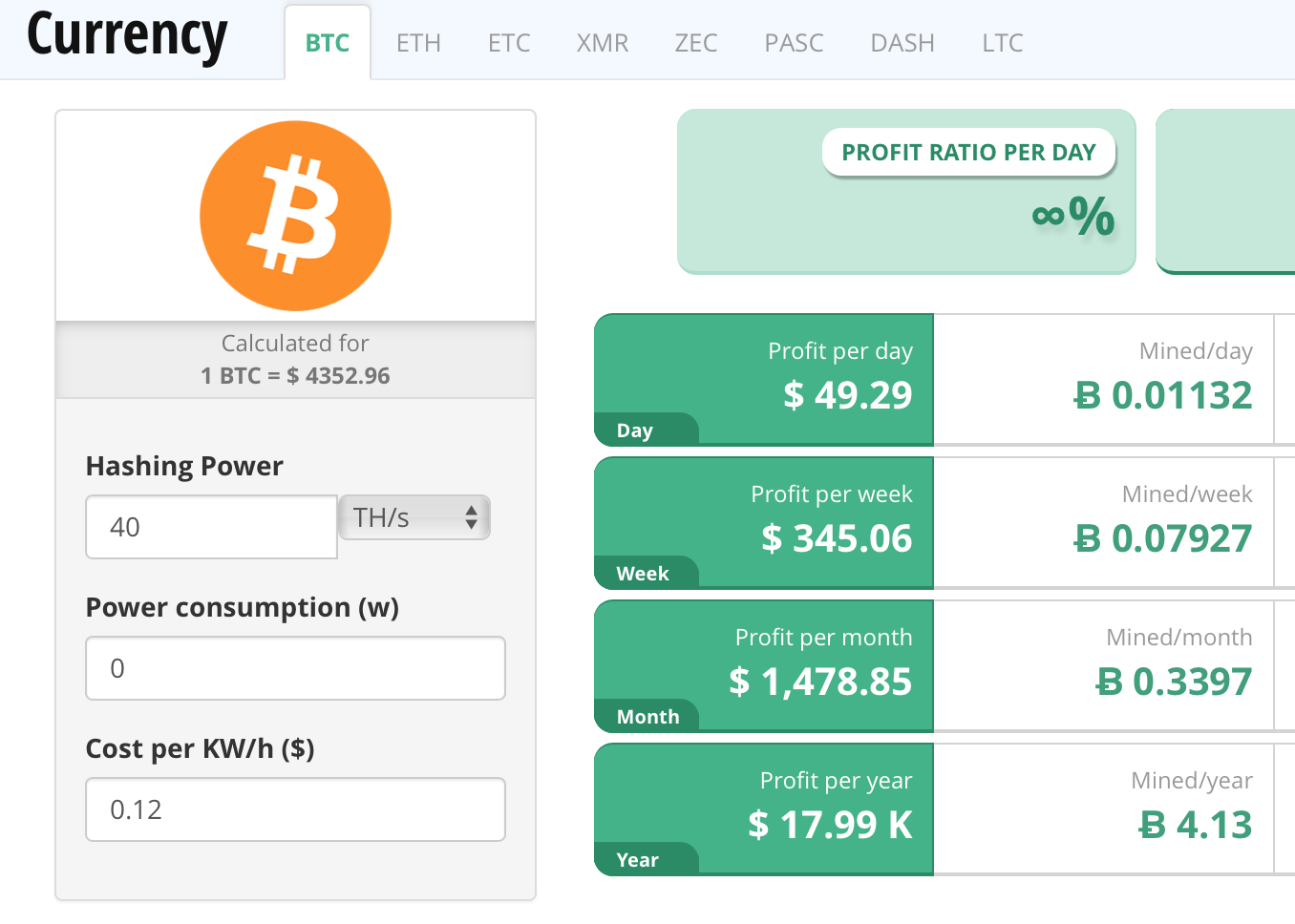Click the Bitcoin logo icon

[295, 216]
